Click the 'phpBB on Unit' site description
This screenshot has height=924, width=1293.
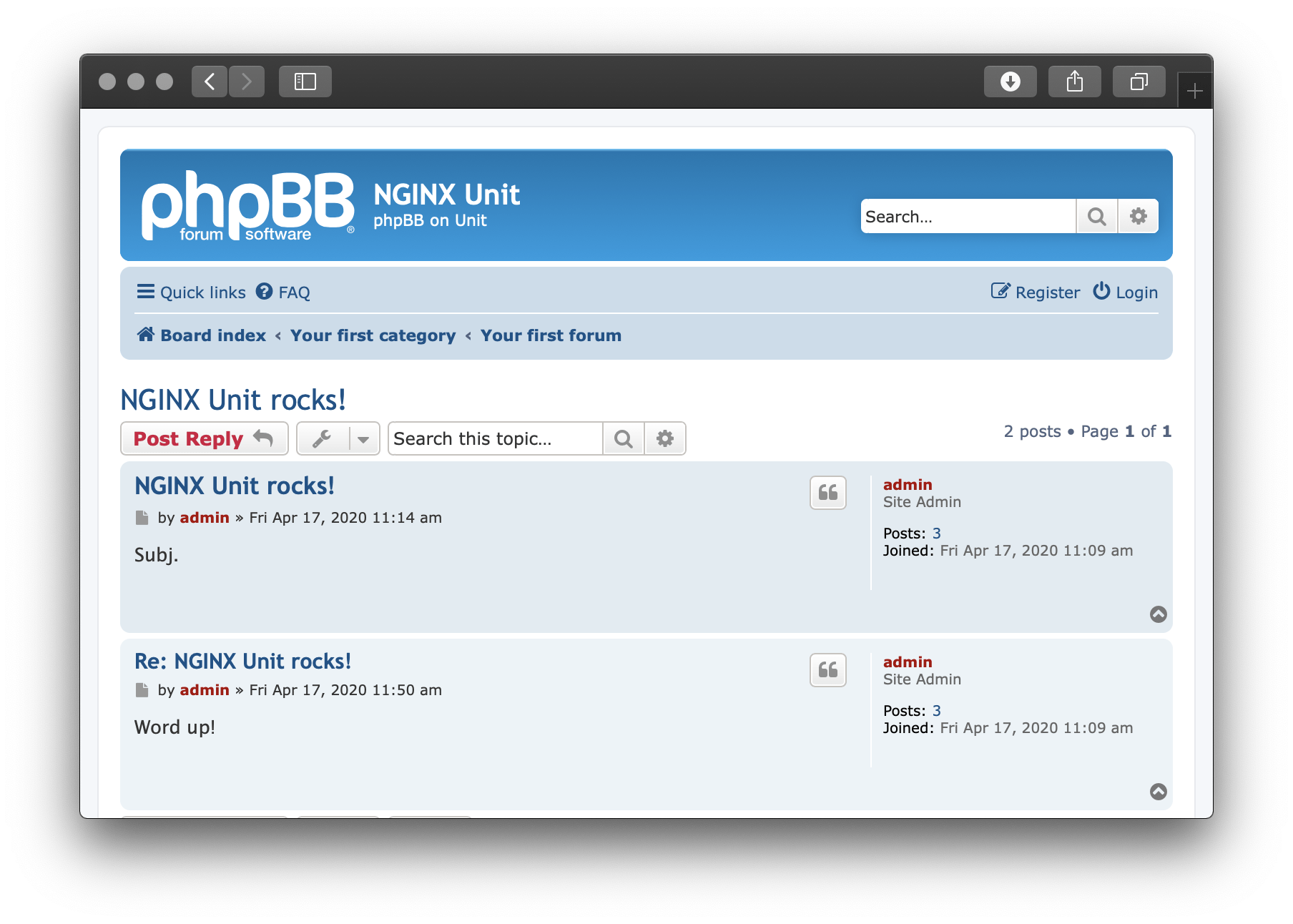(x=430, y=220)
